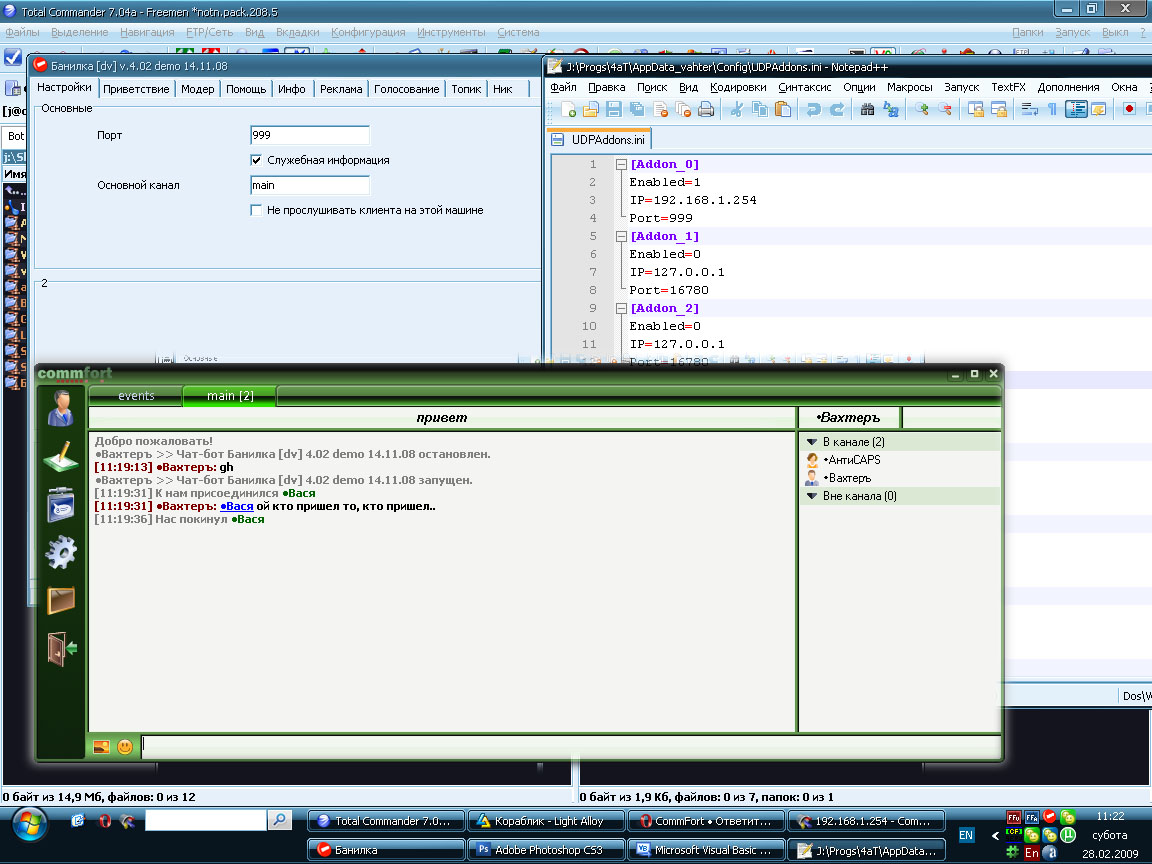The image size is (1152, 864).
Task: Expand the Вне канала (0) group
Action: (811, 496)
